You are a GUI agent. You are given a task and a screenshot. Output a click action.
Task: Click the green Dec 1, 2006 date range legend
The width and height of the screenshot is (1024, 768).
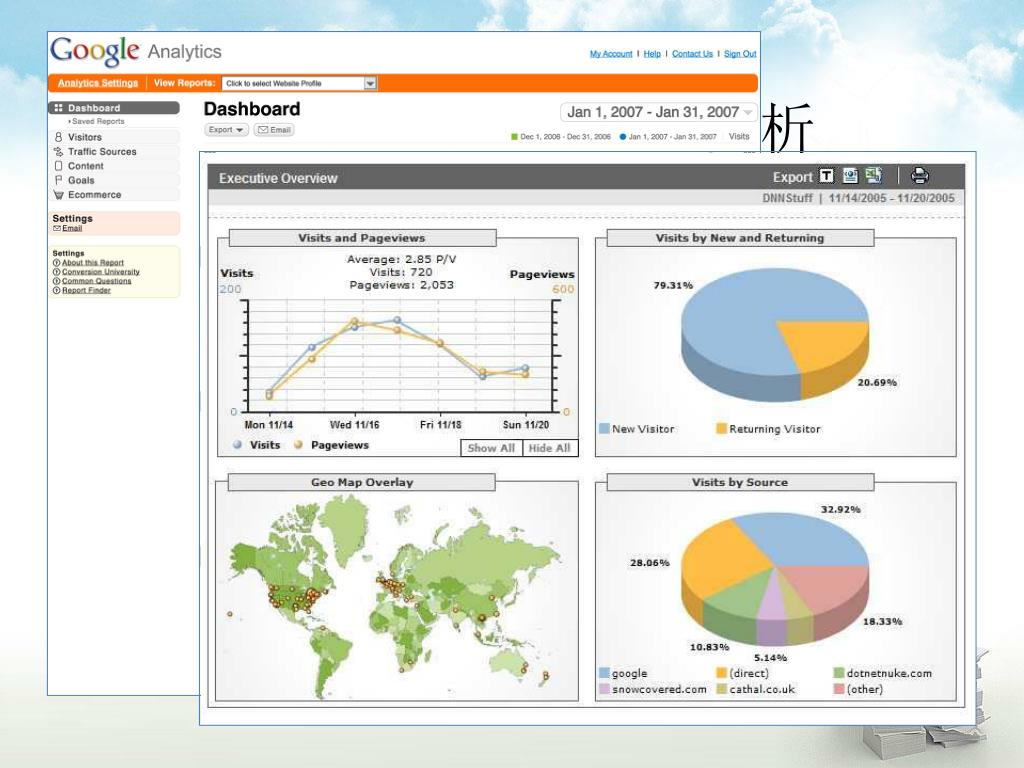tap(561, 137)
